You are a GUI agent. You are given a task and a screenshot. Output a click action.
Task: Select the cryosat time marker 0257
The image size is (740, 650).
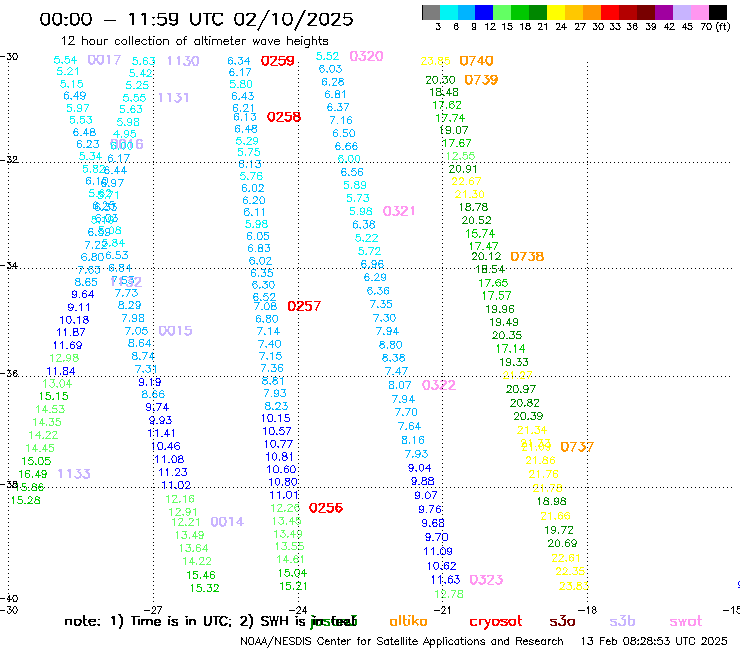point(304,306)
